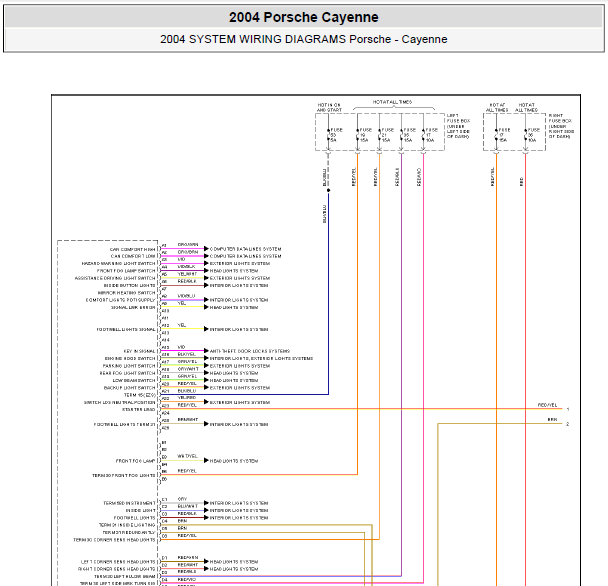The height and width of the screenshot is (586, 608).
Task: Click the "LOW BEAM SWITCH" label
Action: click(134, 381)
